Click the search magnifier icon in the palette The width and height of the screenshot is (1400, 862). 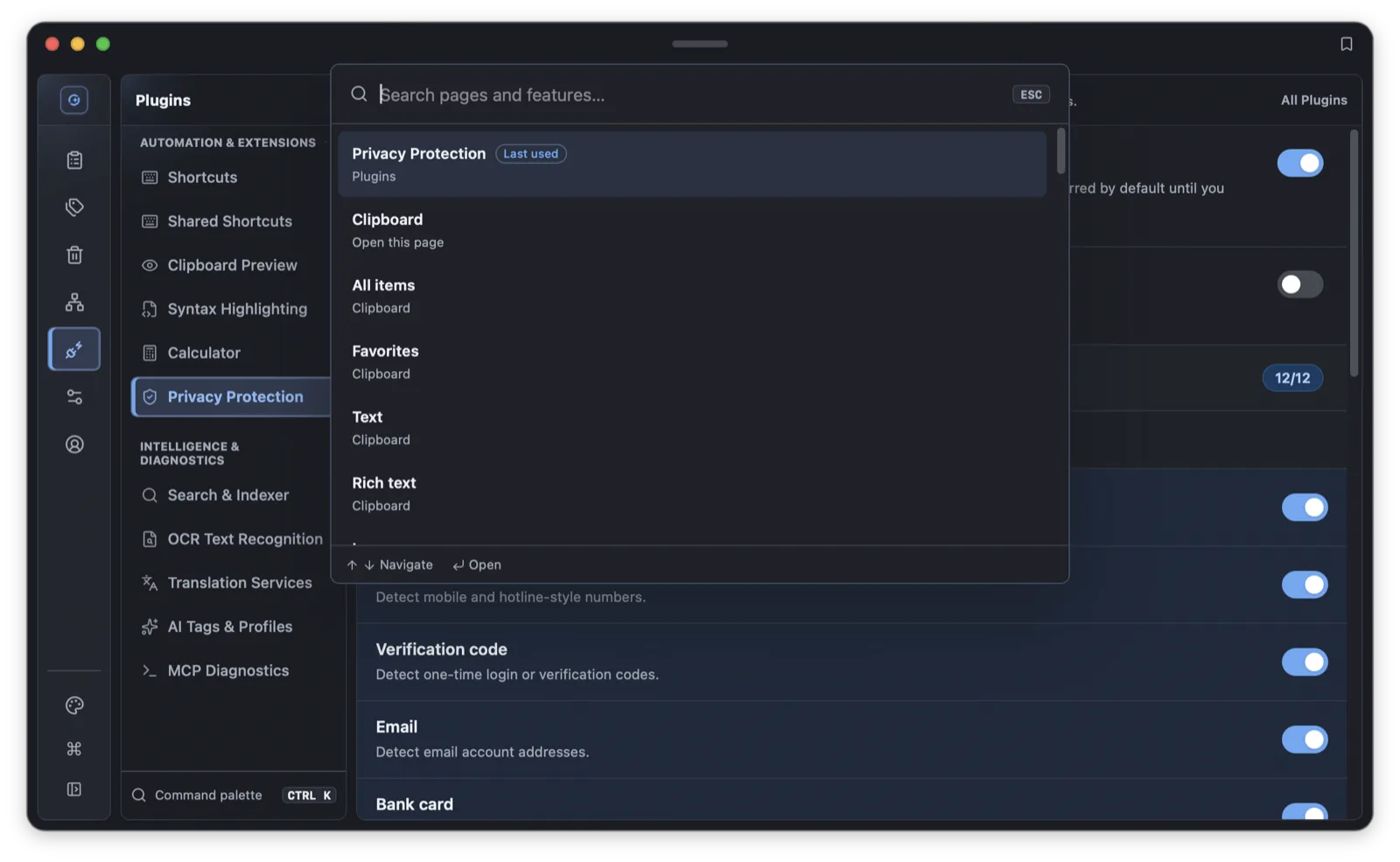(x=359, y=94)
